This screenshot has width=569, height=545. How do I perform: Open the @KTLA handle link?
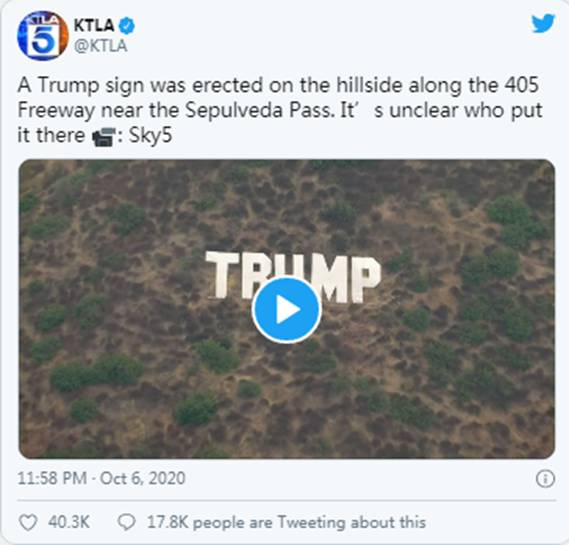tap(101, 46)
